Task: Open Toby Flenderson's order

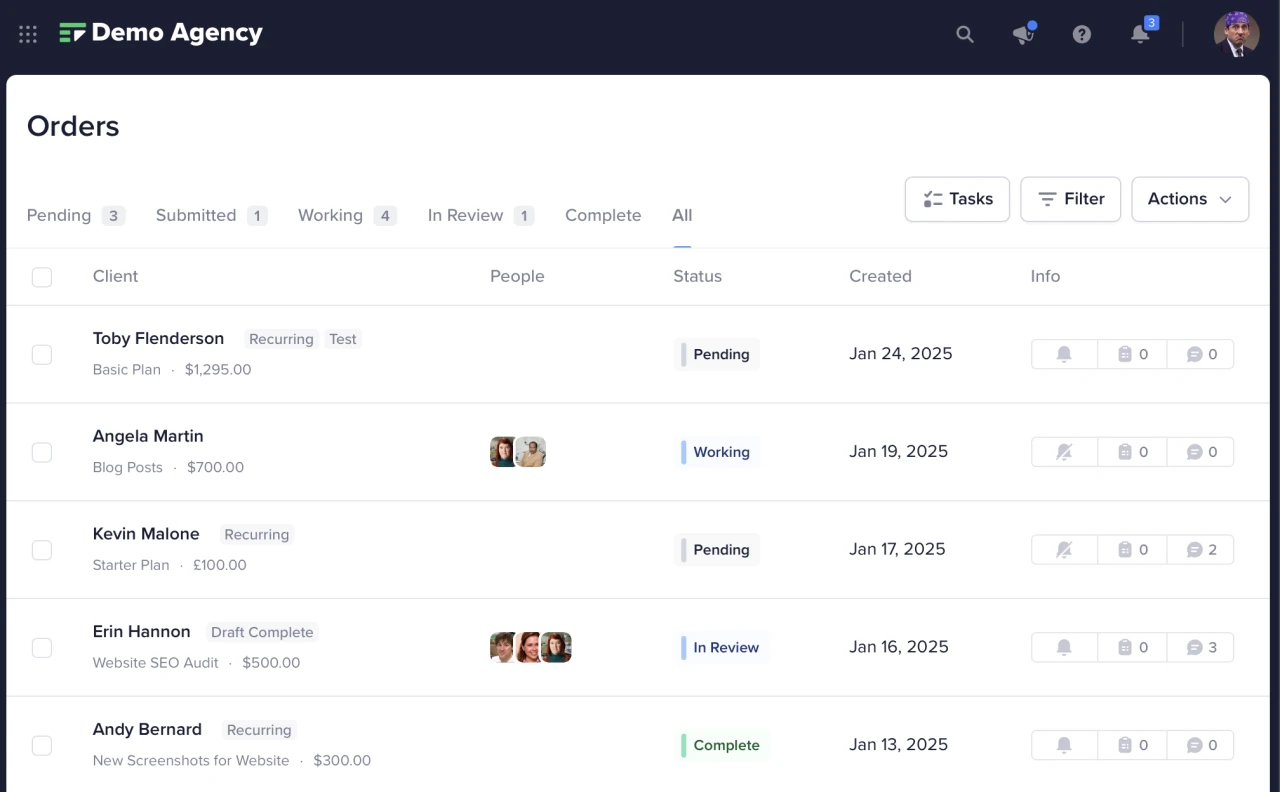Action: click(158, 338)
